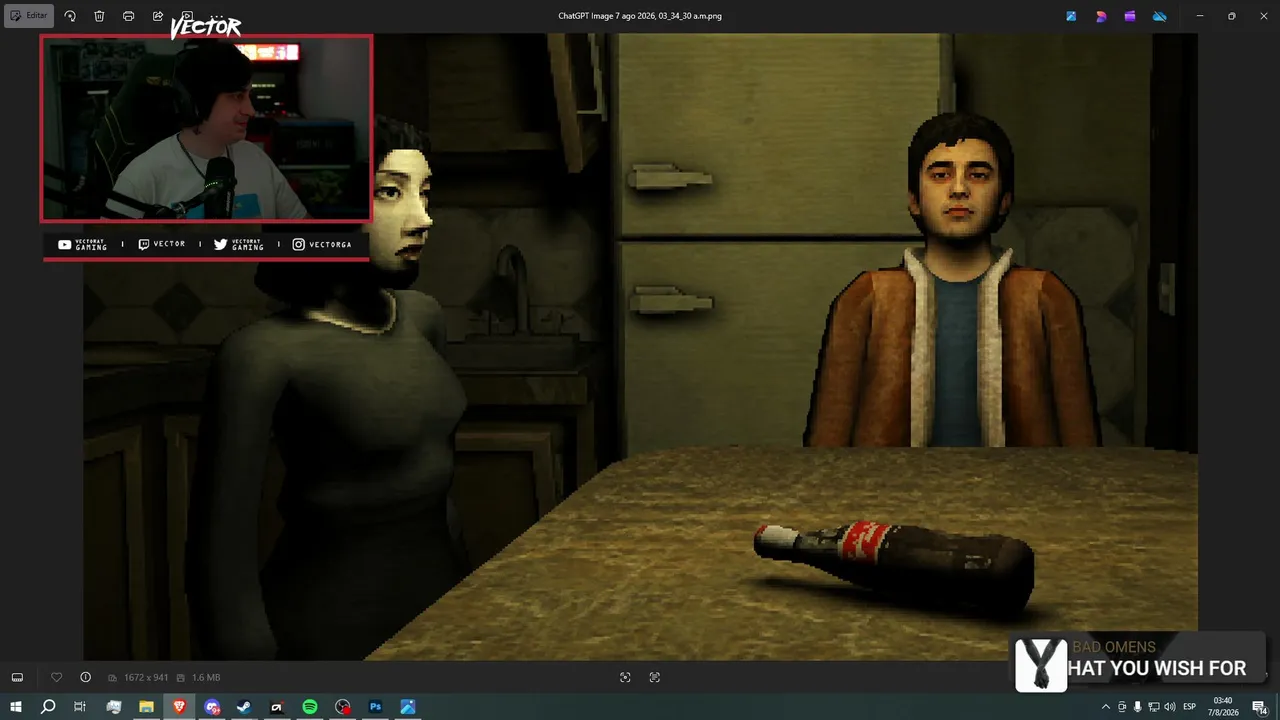Click the displayed image of the kitchen scene
Screen dimensions: 1280x720
[640, 347]
